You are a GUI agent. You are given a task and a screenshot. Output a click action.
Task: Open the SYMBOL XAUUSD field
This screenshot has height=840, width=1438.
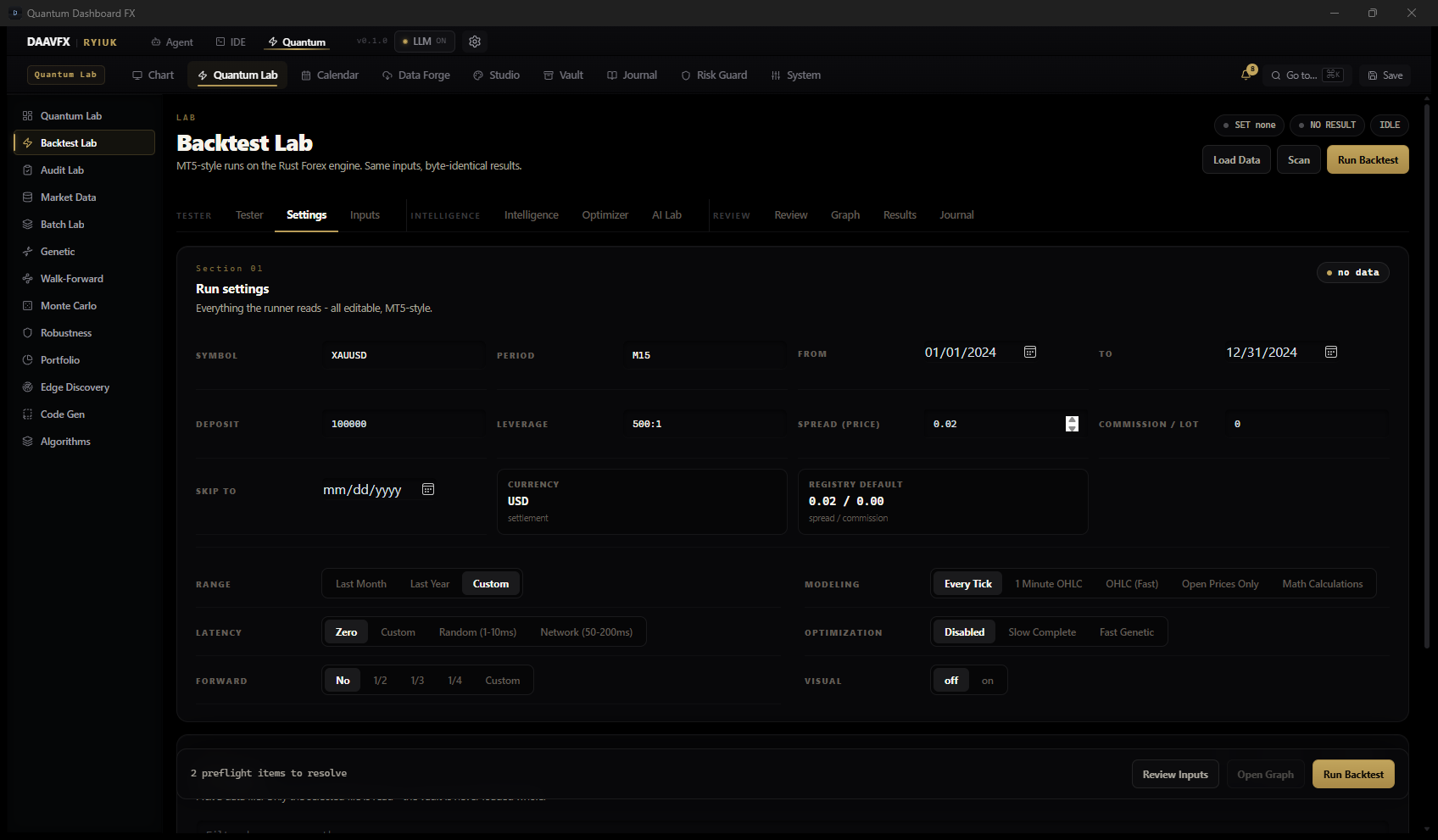point(404,355)
